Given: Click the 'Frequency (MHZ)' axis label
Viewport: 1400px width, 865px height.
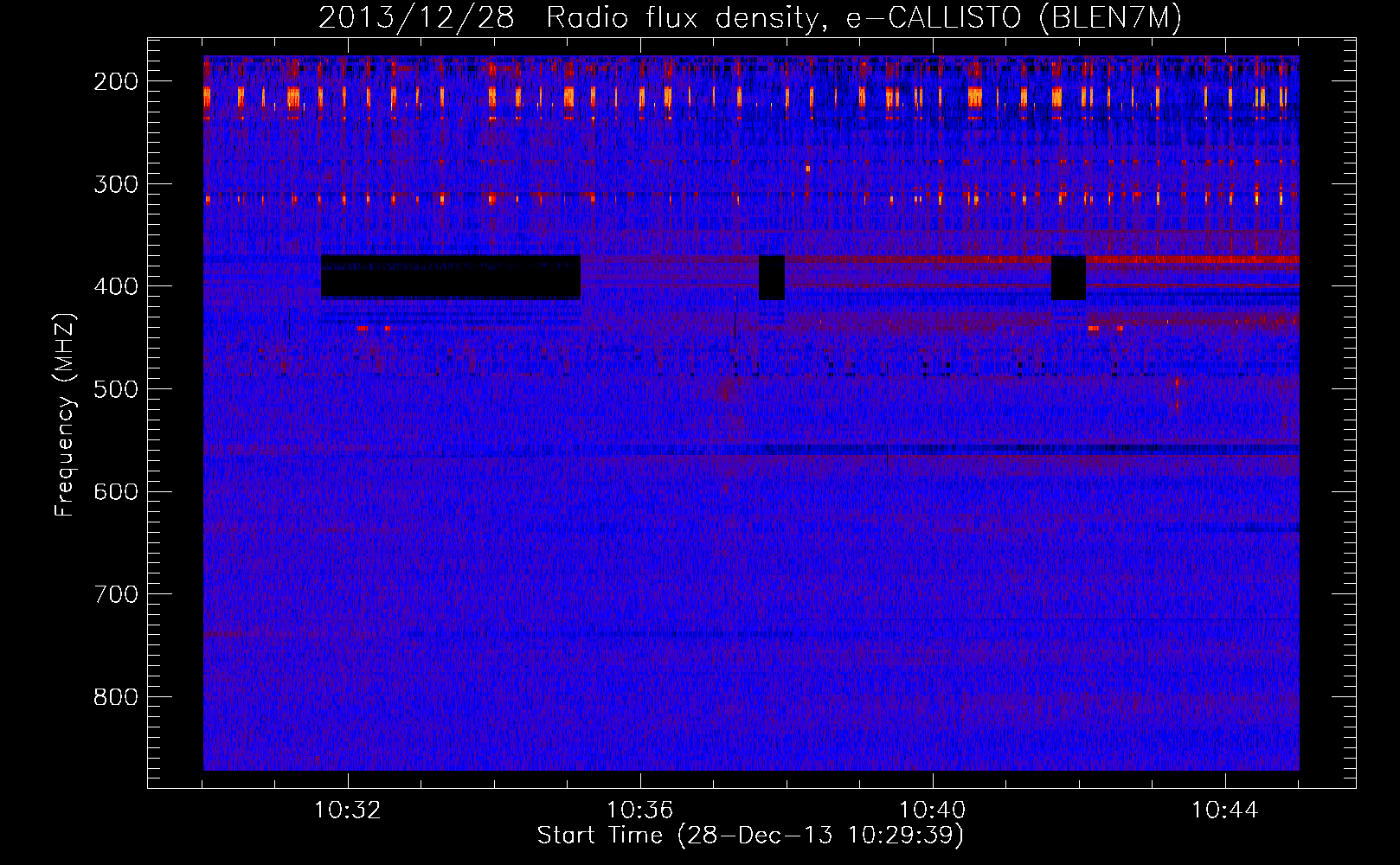Looking at the screenshot, I should pyautogui.click(x=65, y=414).
